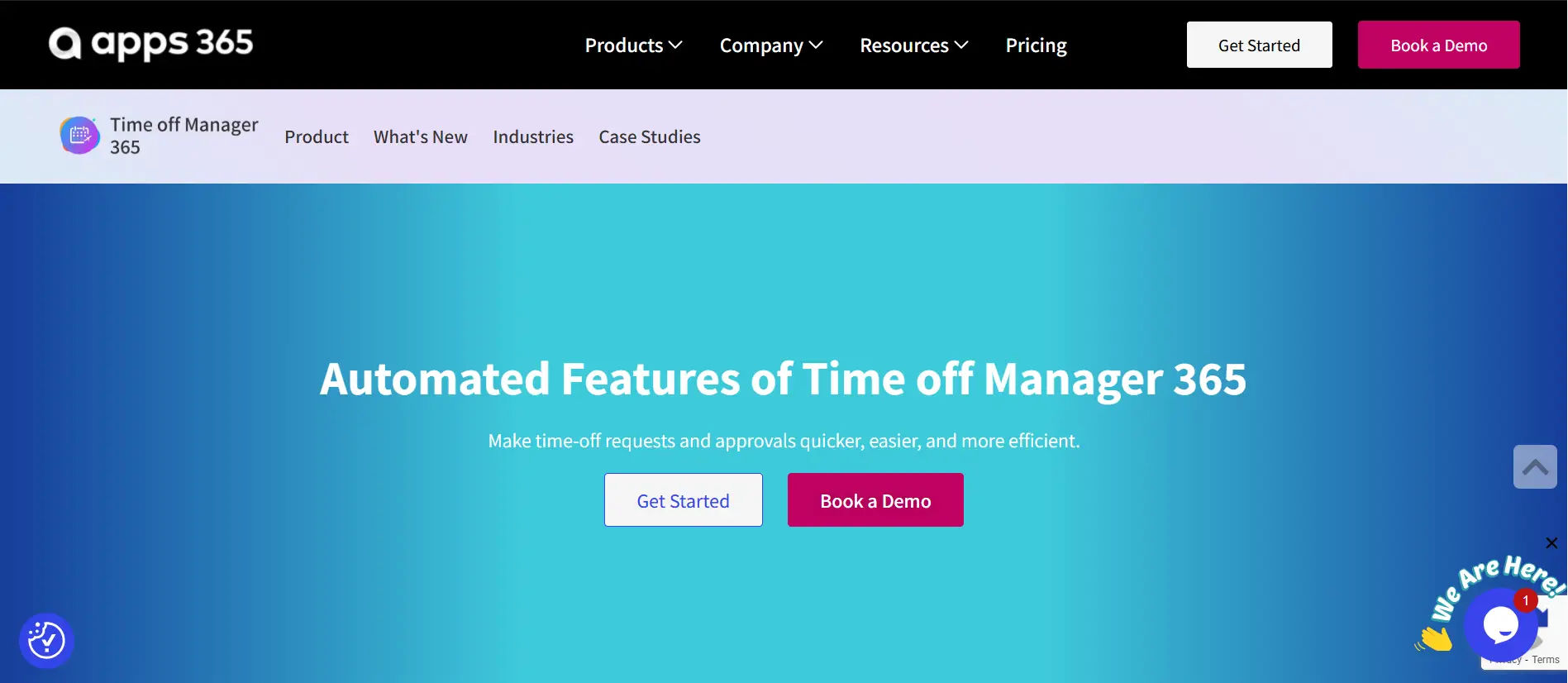Click the chat notification badge
This screenshot has height=683, width=1568.
(x=1523, y=600)
